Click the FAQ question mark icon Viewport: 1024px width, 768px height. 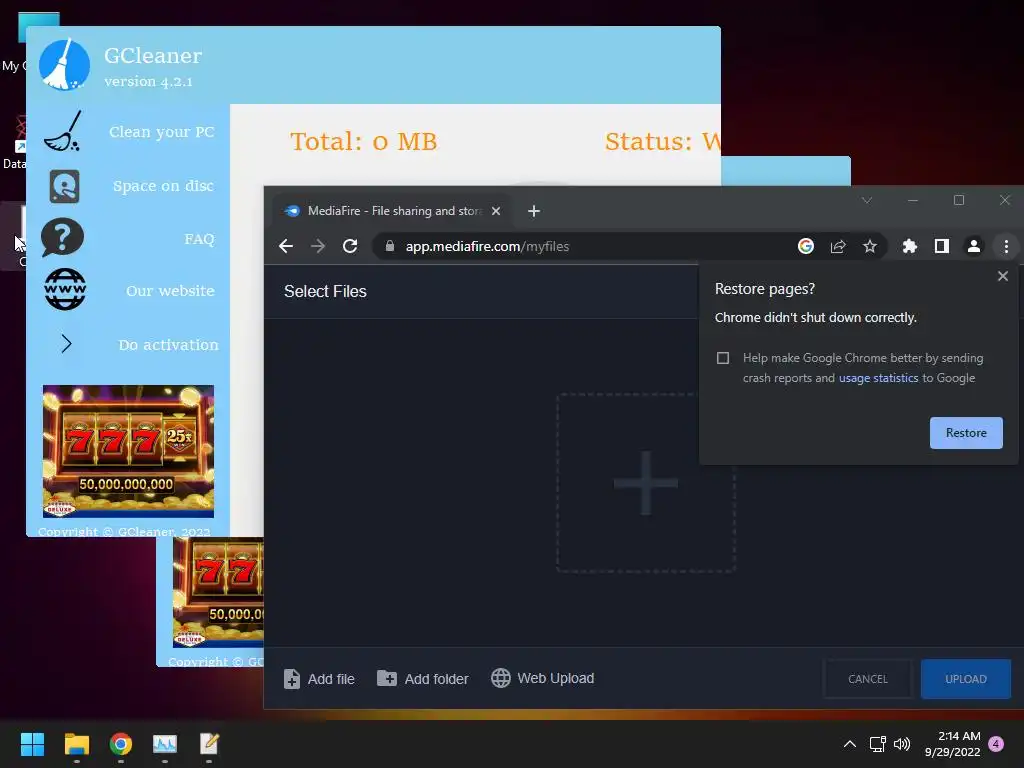63,237
